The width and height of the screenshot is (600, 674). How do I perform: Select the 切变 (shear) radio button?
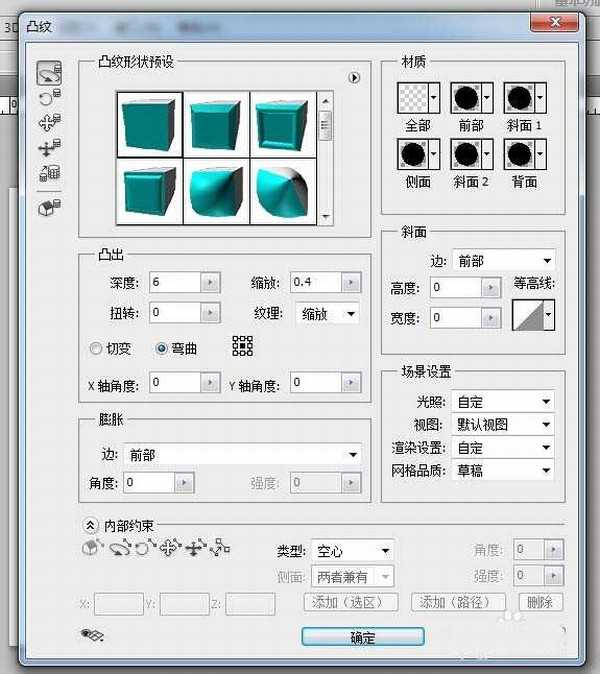click(96, 349)
